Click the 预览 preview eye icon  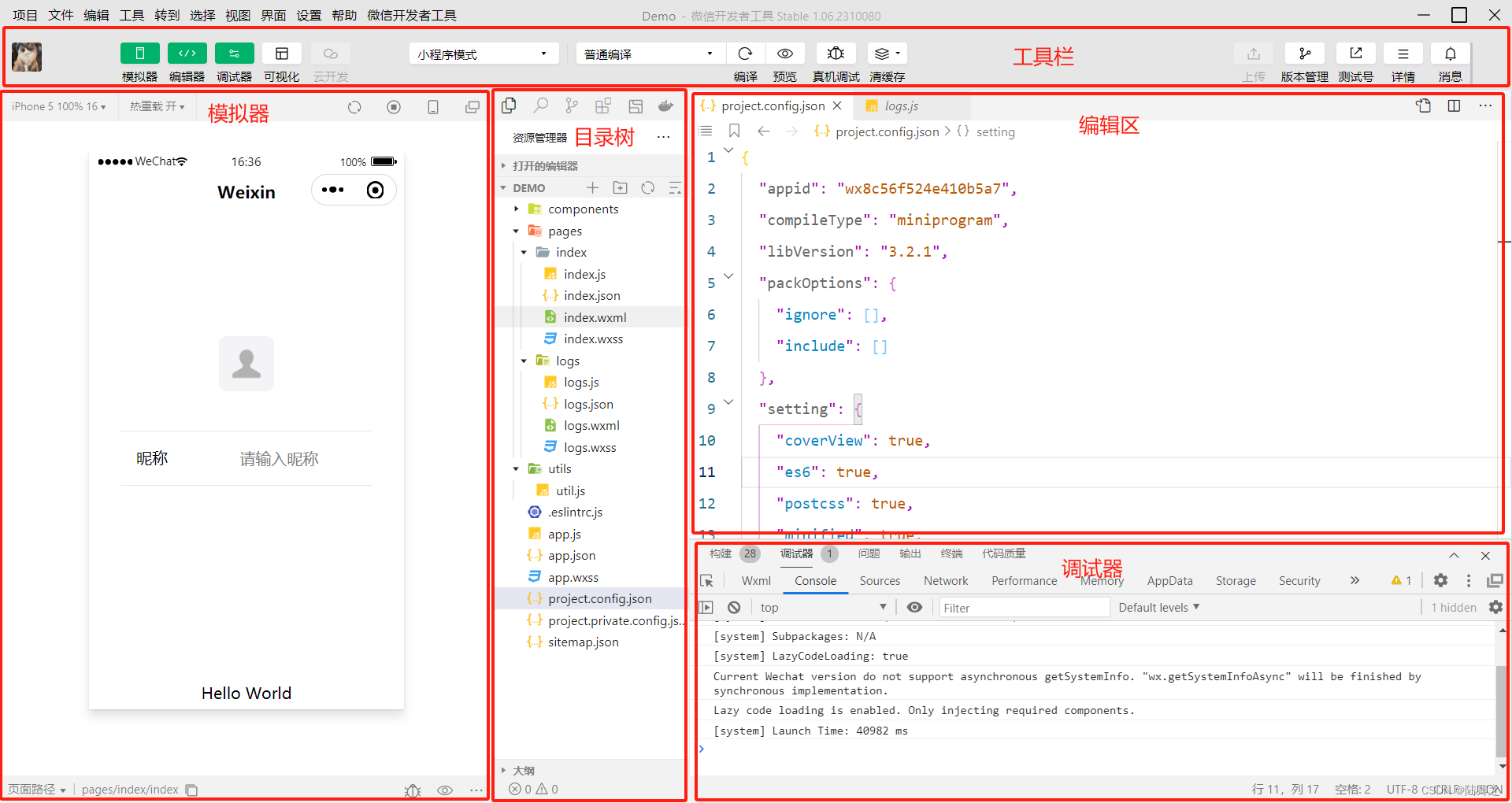coord(784,54)
